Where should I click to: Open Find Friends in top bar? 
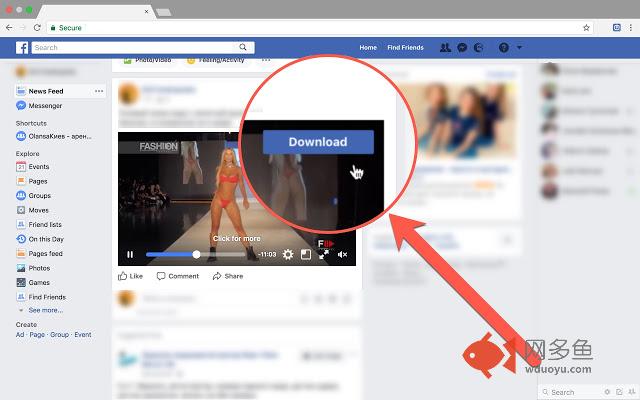pos(405,47)
